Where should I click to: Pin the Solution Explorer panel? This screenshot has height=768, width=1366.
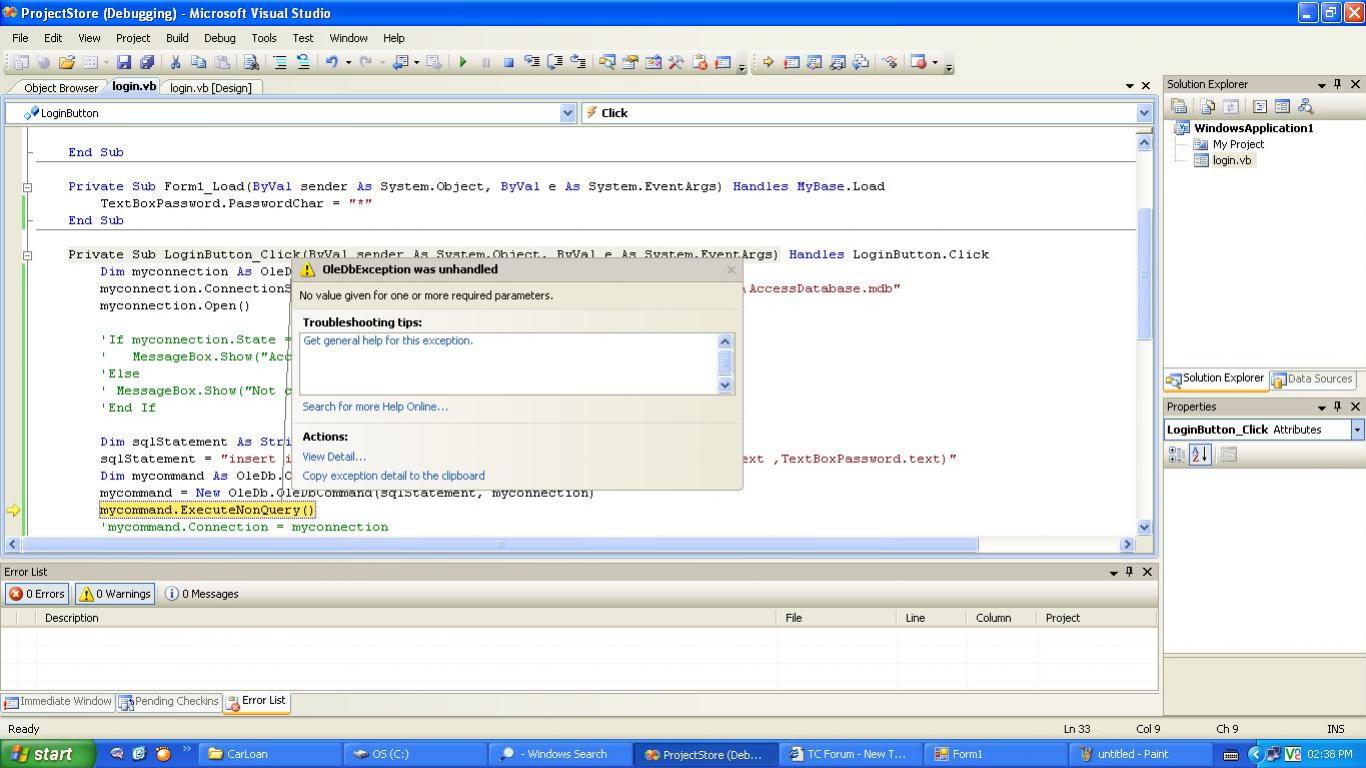[1338, 84]
